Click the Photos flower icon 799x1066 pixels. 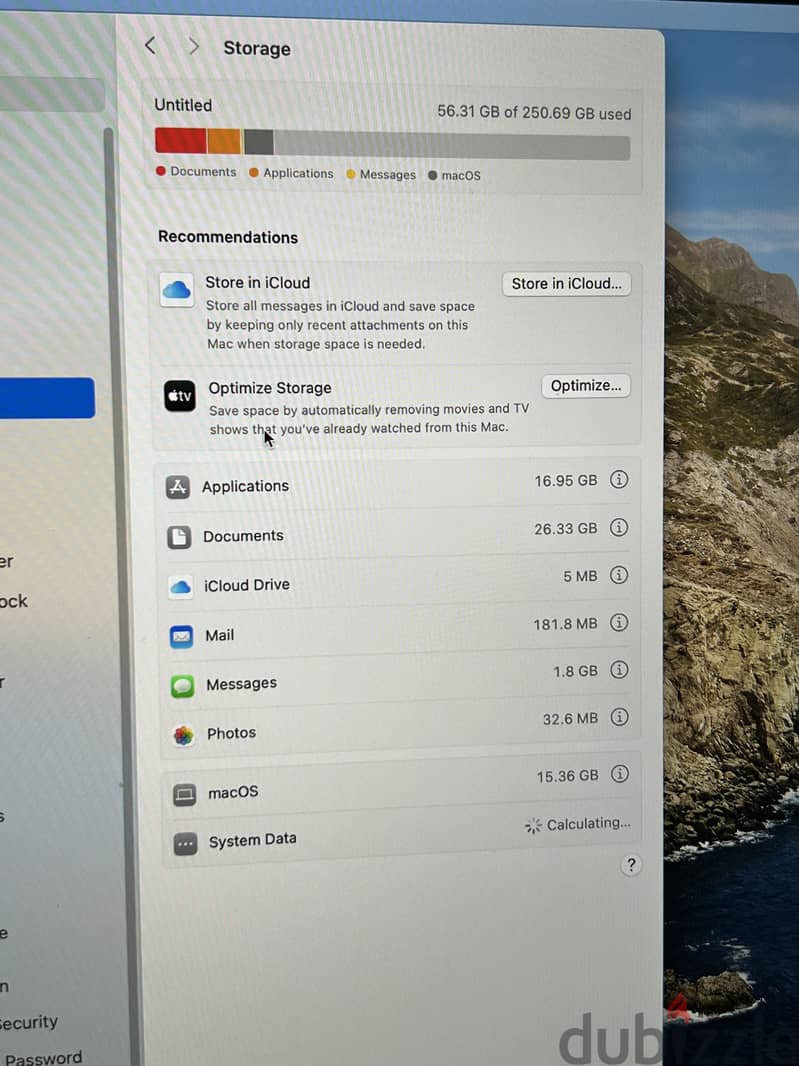[x=183, y=735]
